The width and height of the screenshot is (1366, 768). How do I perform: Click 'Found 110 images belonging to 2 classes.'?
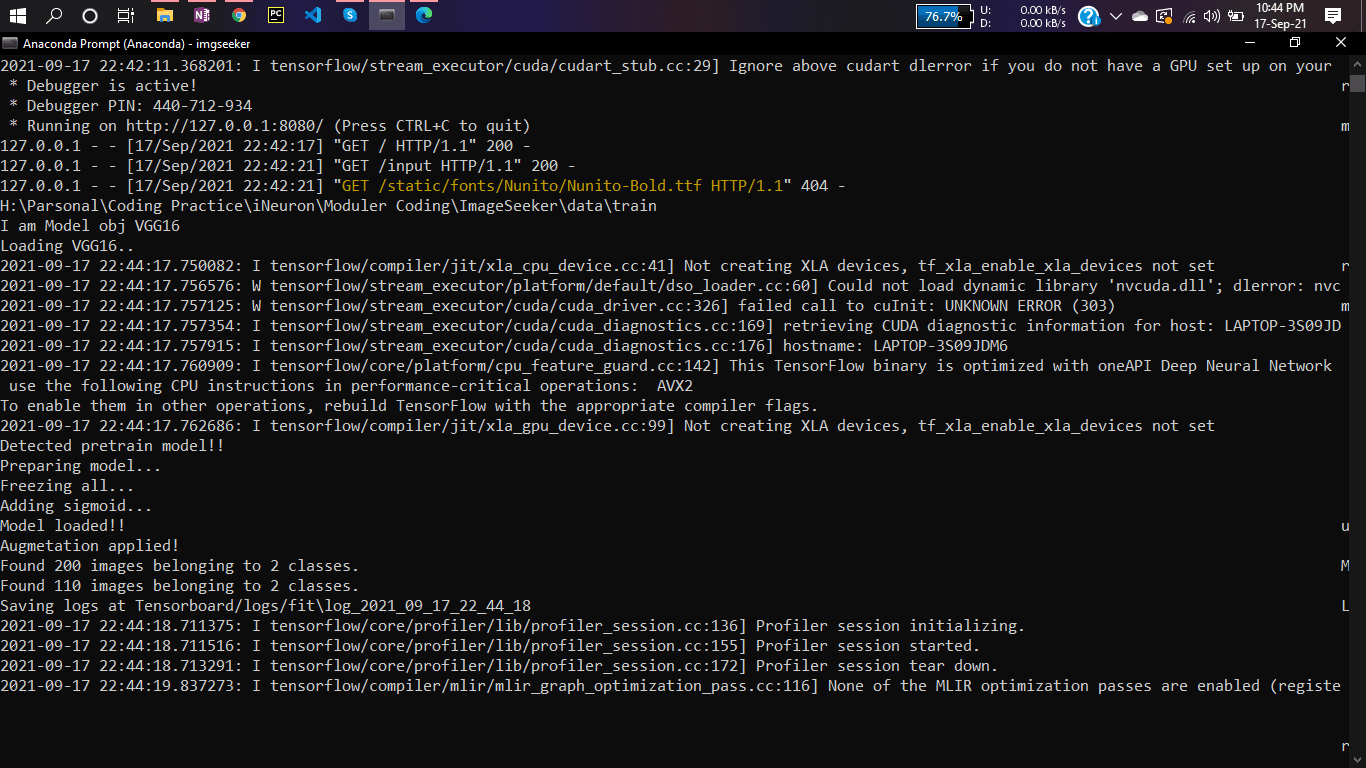180,586
